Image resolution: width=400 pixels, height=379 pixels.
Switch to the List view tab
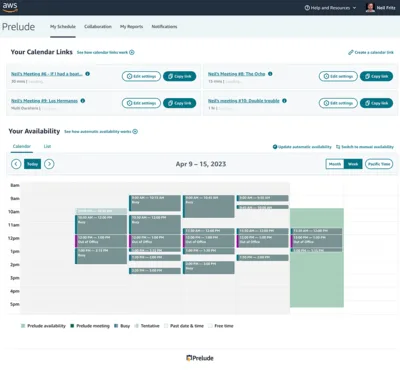click(47, 146)
